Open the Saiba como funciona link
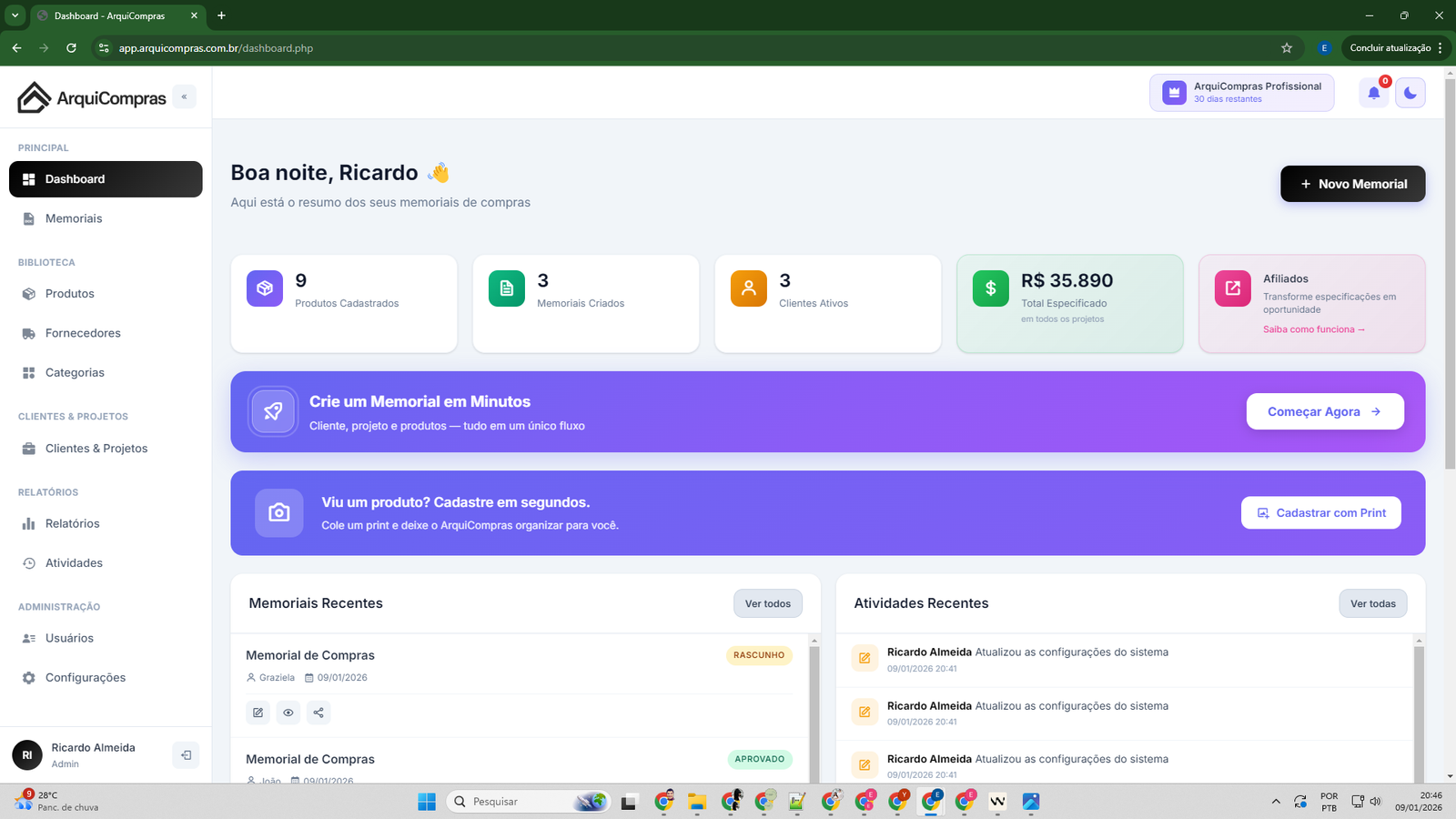The width and height of the screenshot is (1456, 819). (1312, 329)
